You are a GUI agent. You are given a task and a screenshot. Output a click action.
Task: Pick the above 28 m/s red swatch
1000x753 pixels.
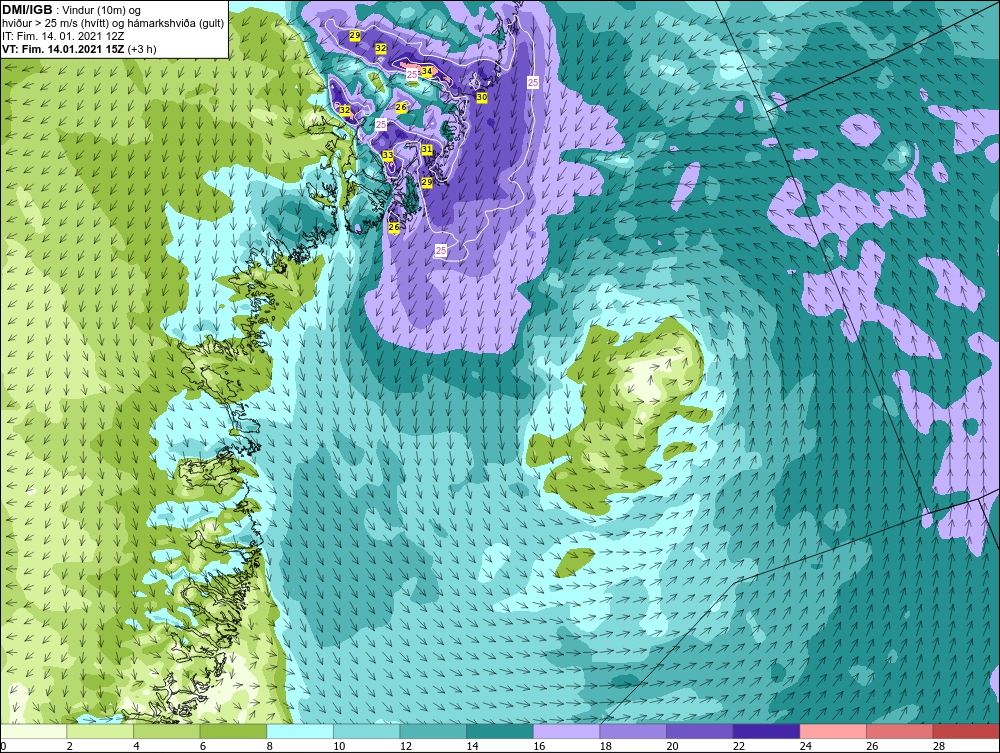click(x=966, y=731)
